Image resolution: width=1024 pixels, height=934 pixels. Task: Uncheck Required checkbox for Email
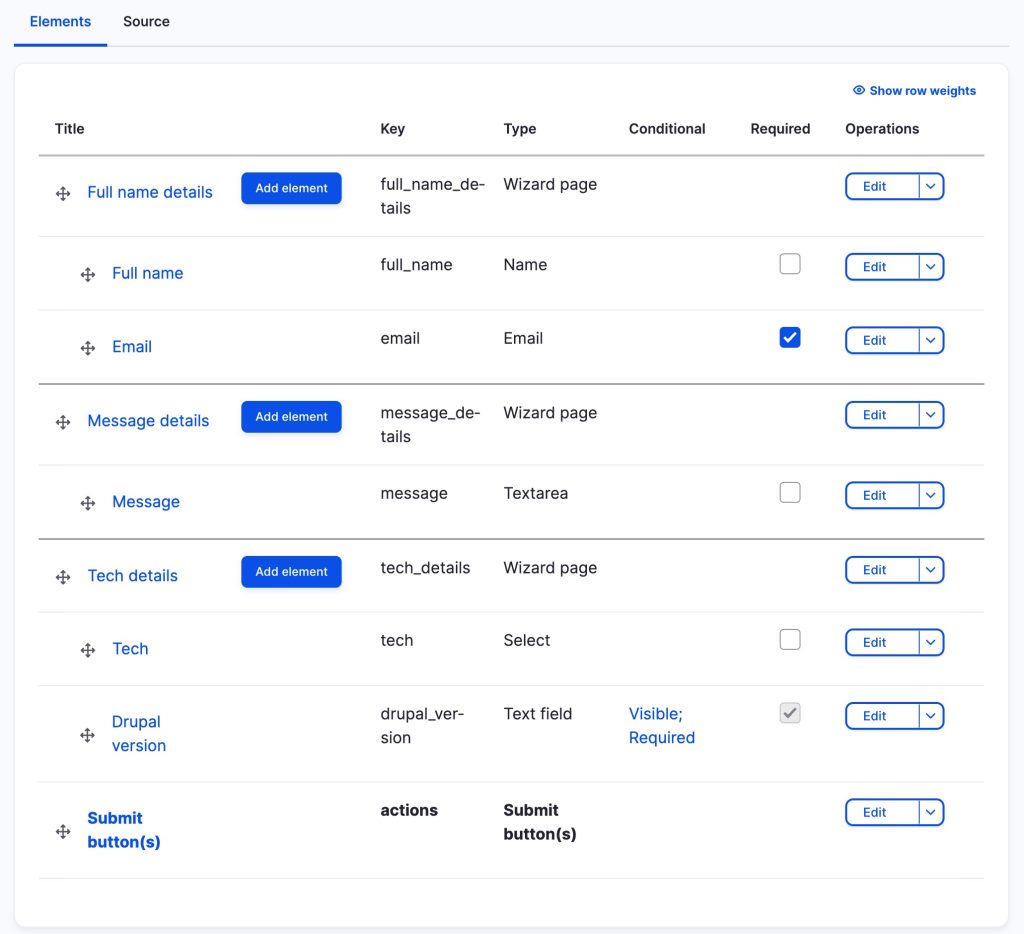click(x=790, y=338)
